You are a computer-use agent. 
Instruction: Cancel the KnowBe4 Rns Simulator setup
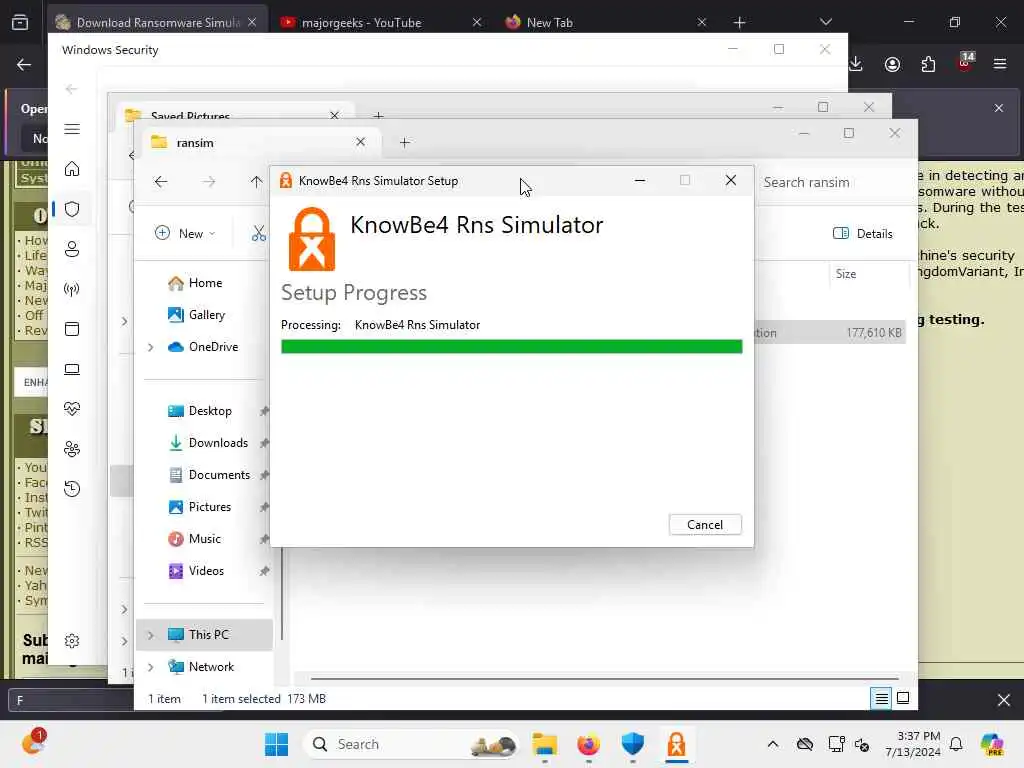705,524
